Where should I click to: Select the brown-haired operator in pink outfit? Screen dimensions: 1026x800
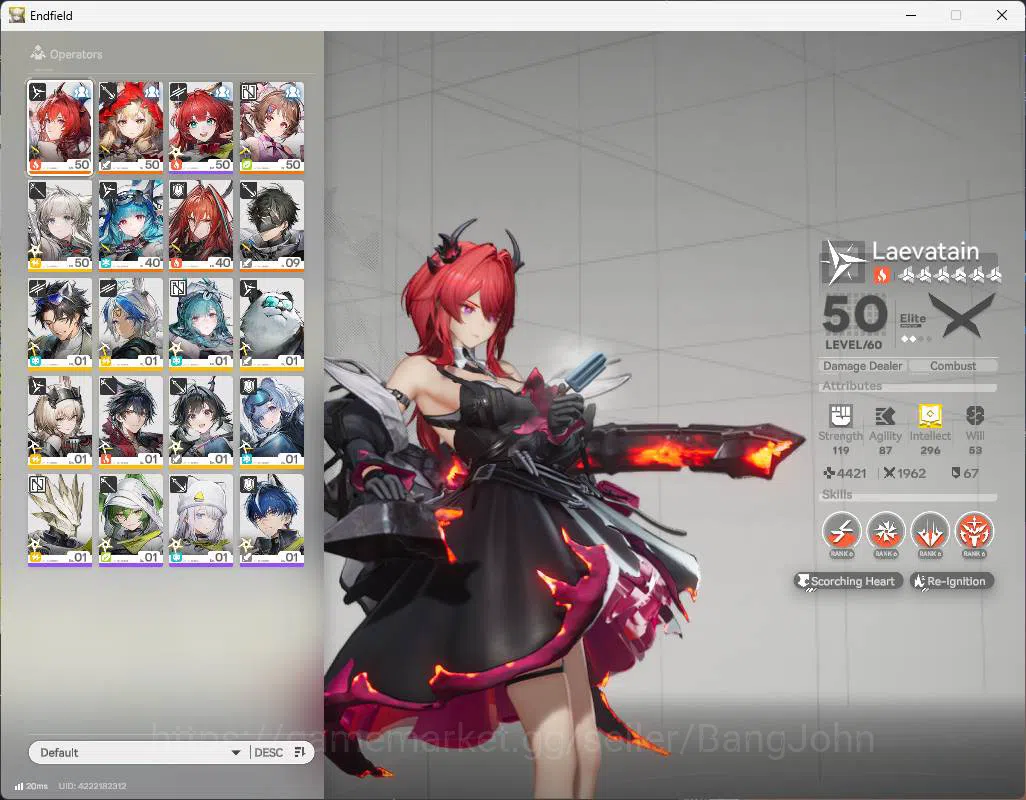[272, 127]
